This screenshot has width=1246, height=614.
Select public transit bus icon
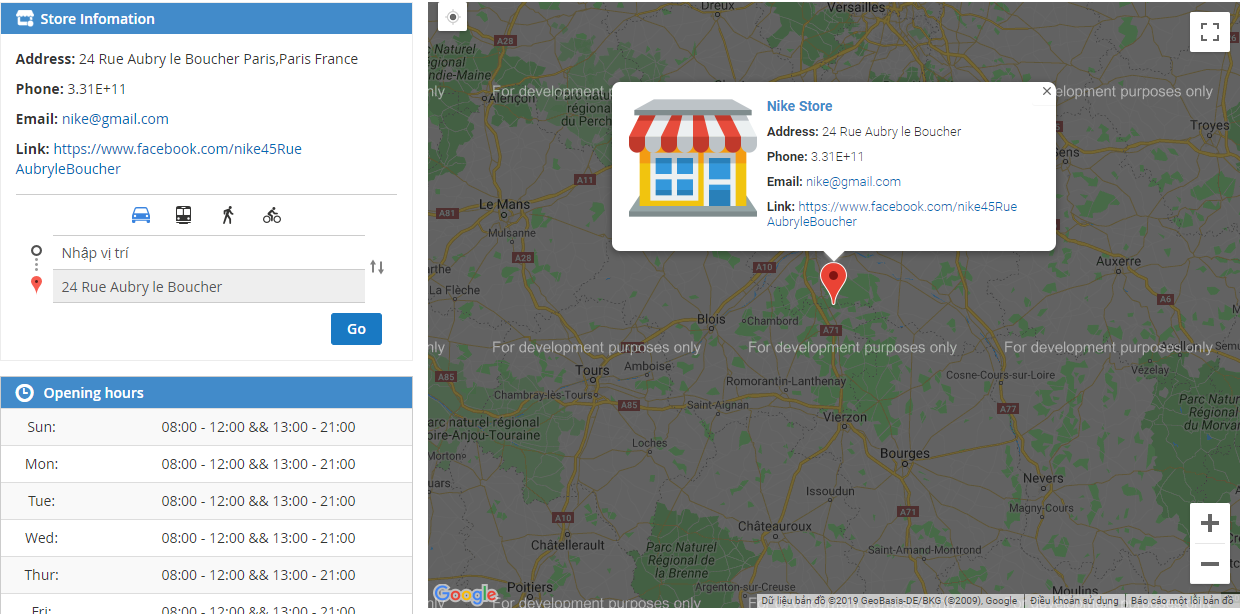click(183, 215)
